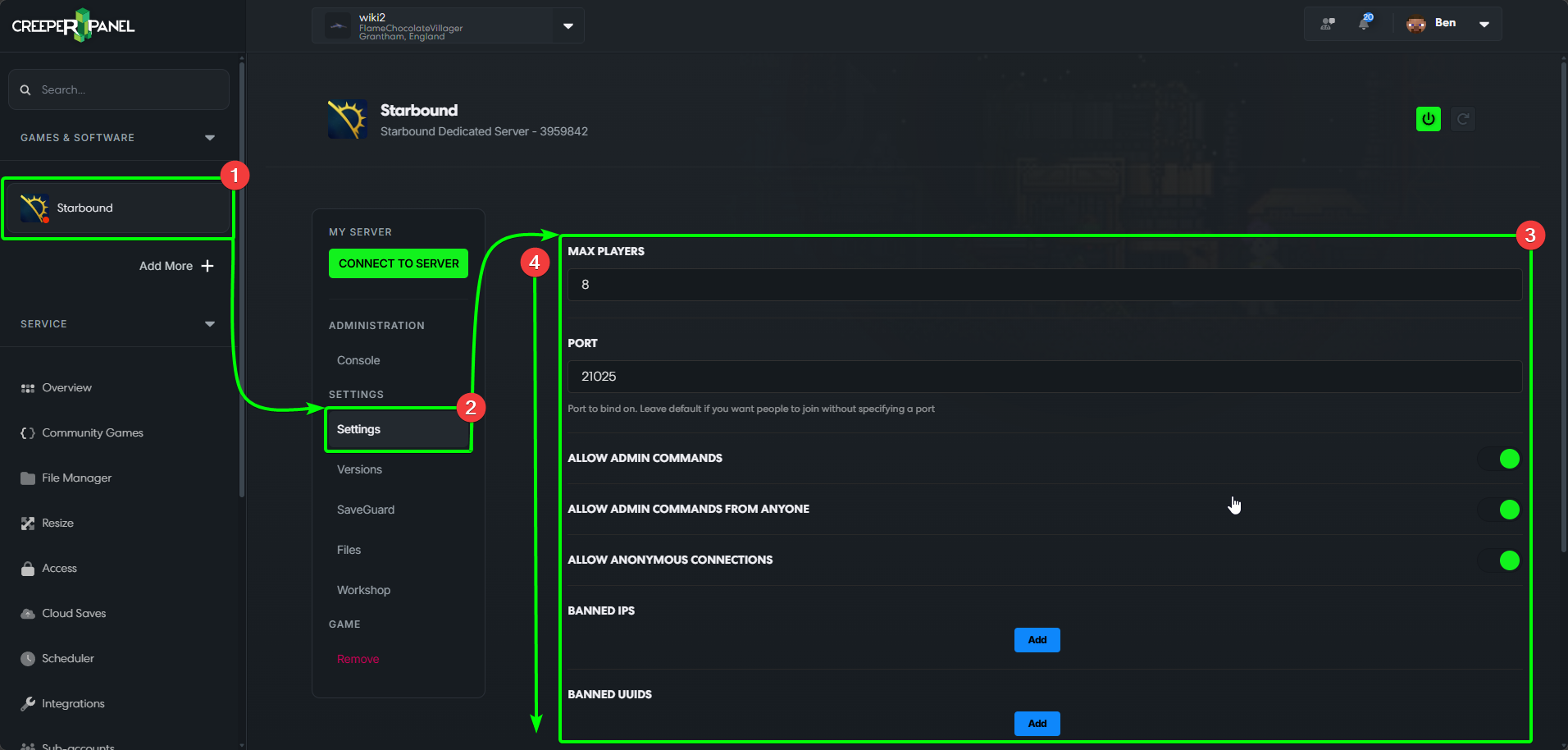
Task: Open the notifications bell icon
Action: coord(1365,24)
